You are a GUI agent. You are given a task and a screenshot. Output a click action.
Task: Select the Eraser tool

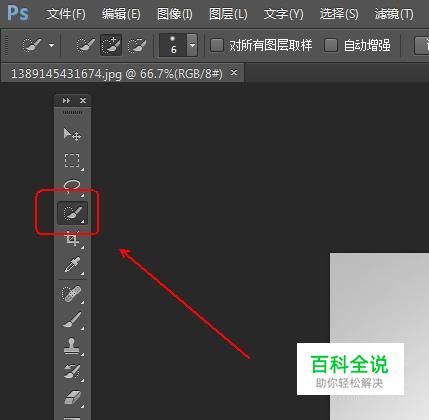pos(72,398)
